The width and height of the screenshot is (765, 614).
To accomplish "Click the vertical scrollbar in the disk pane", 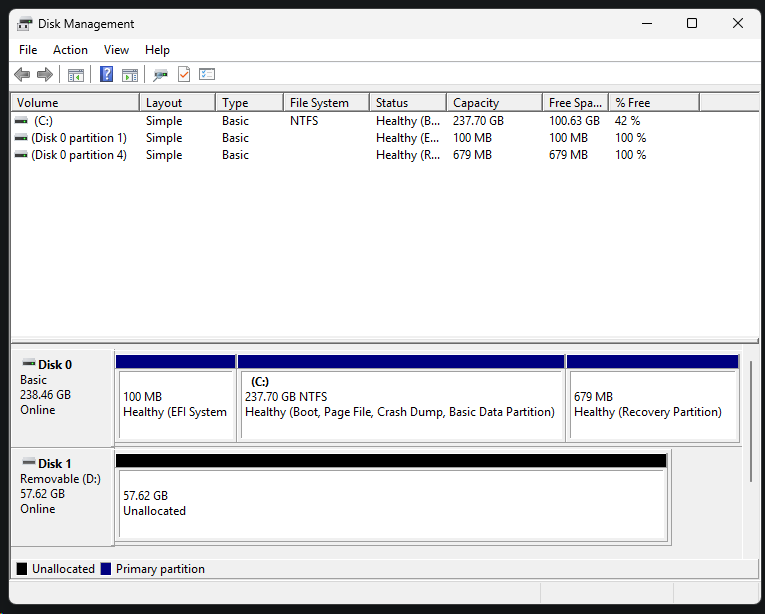I will [750, 420].
